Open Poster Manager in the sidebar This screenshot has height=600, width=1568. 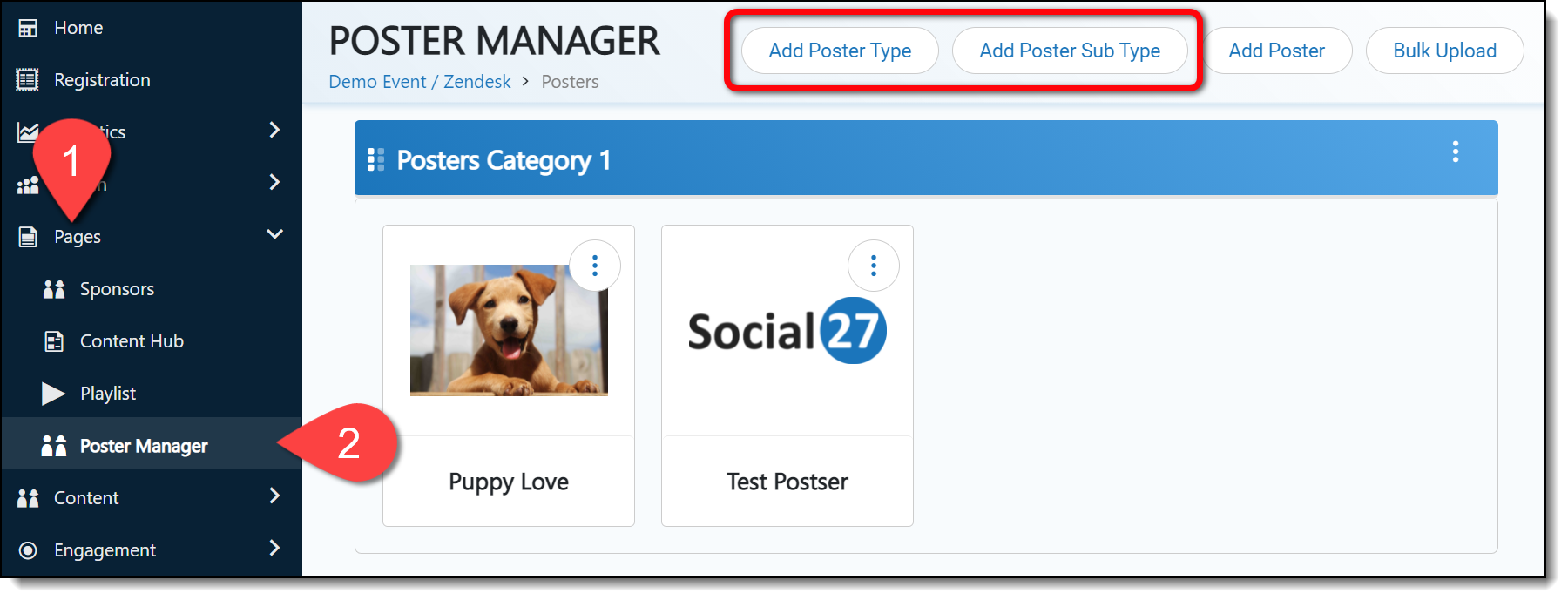point(144,446)
